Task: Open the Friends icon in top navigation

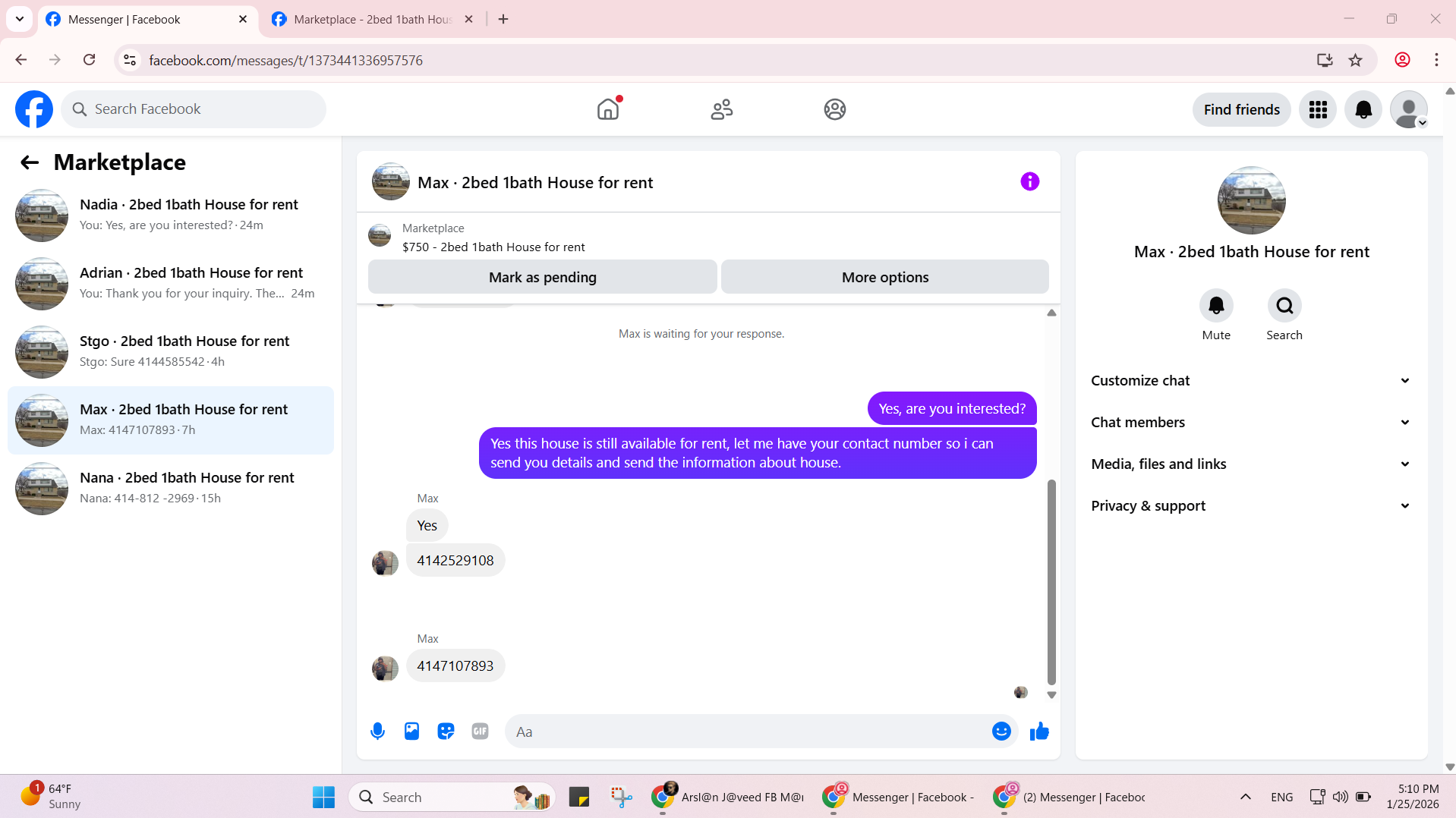Action: click(x=722, y=109)
